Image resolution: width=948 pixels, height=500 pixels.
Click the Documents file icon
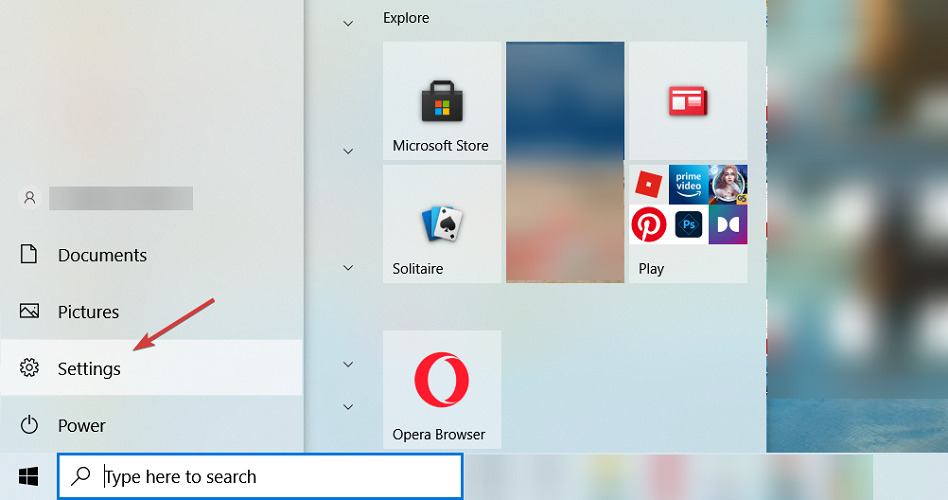coord(29,254)
